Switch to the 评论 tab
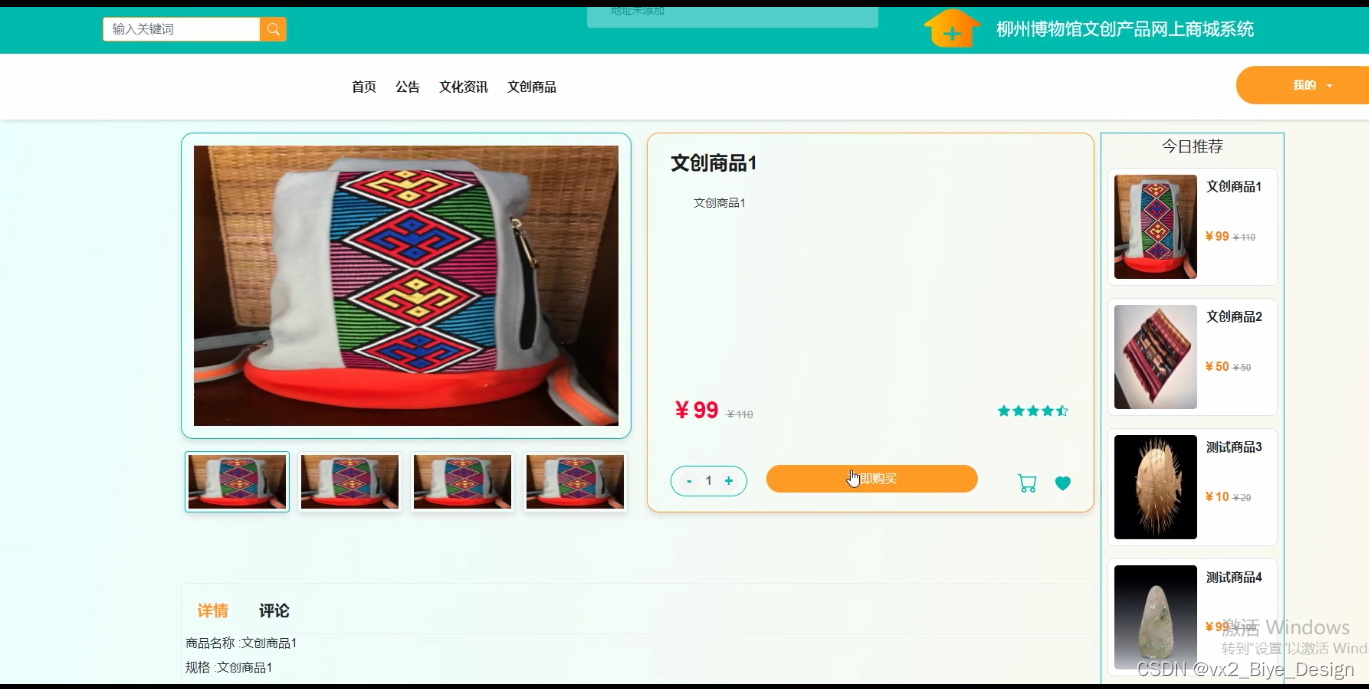Image resolution: width=1369 pixels, height=689 pixels. coord(274,611)
